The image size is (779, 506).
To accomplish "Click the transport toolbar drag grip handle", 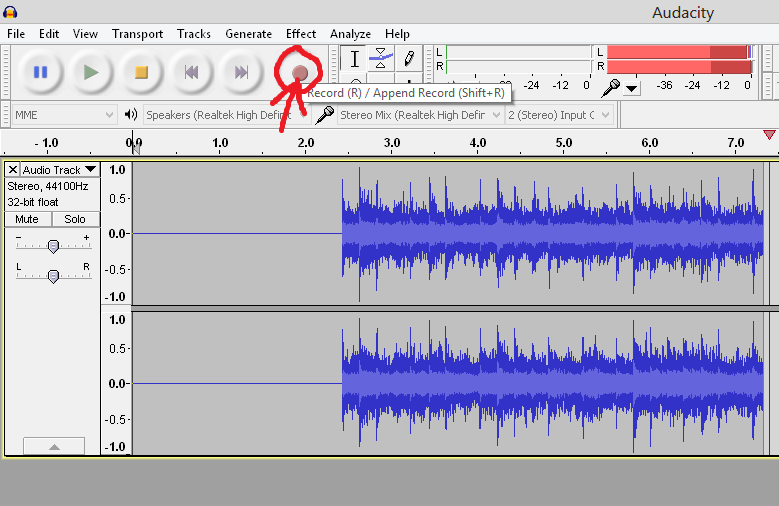I will [x=5, y=72].
